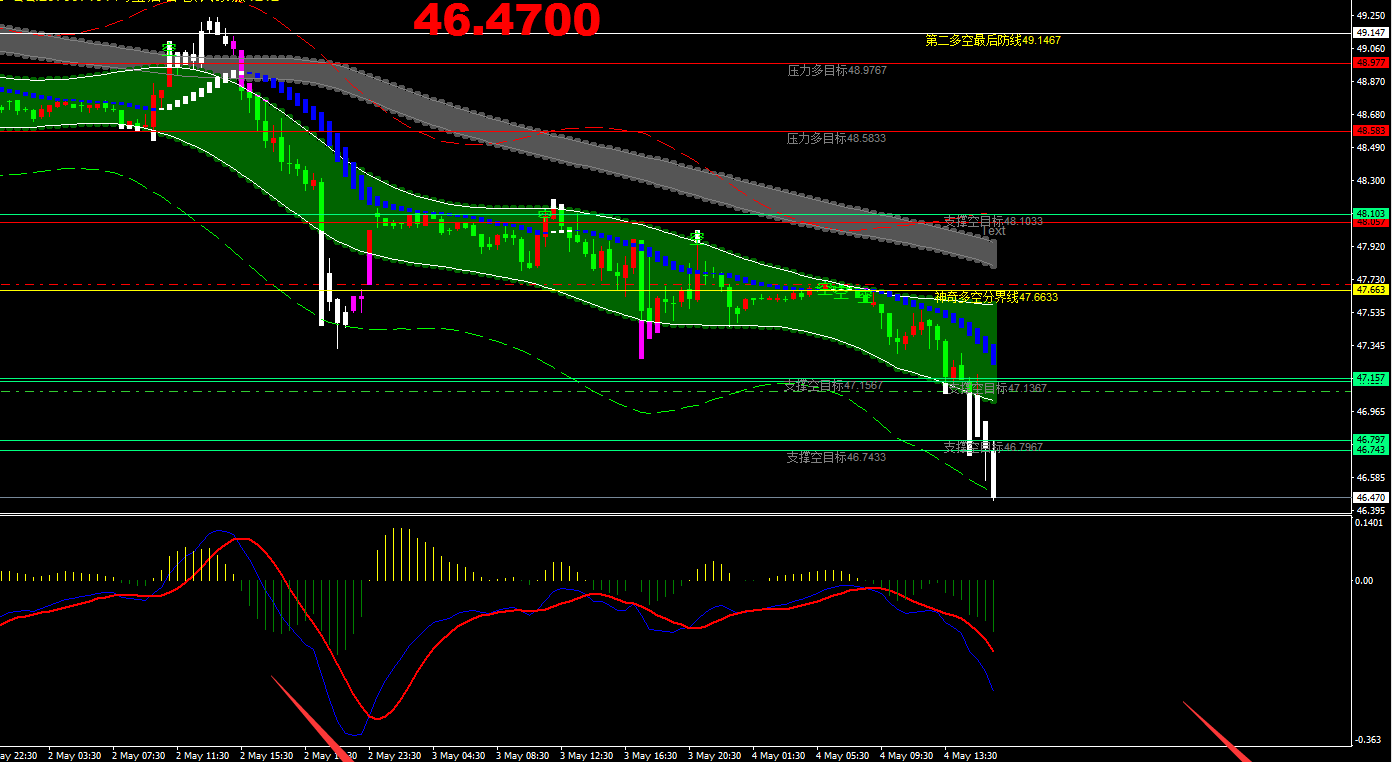Click the green 48.103 price tag on axis
The image size is (1393, 762).
coord(1370,214)
